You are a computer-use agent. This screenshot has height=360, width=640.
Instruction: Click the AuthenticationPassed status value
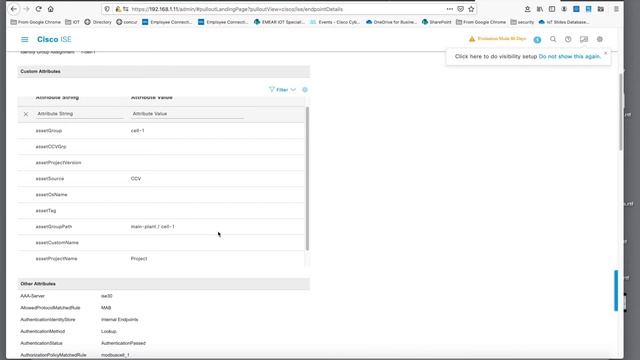123,343
